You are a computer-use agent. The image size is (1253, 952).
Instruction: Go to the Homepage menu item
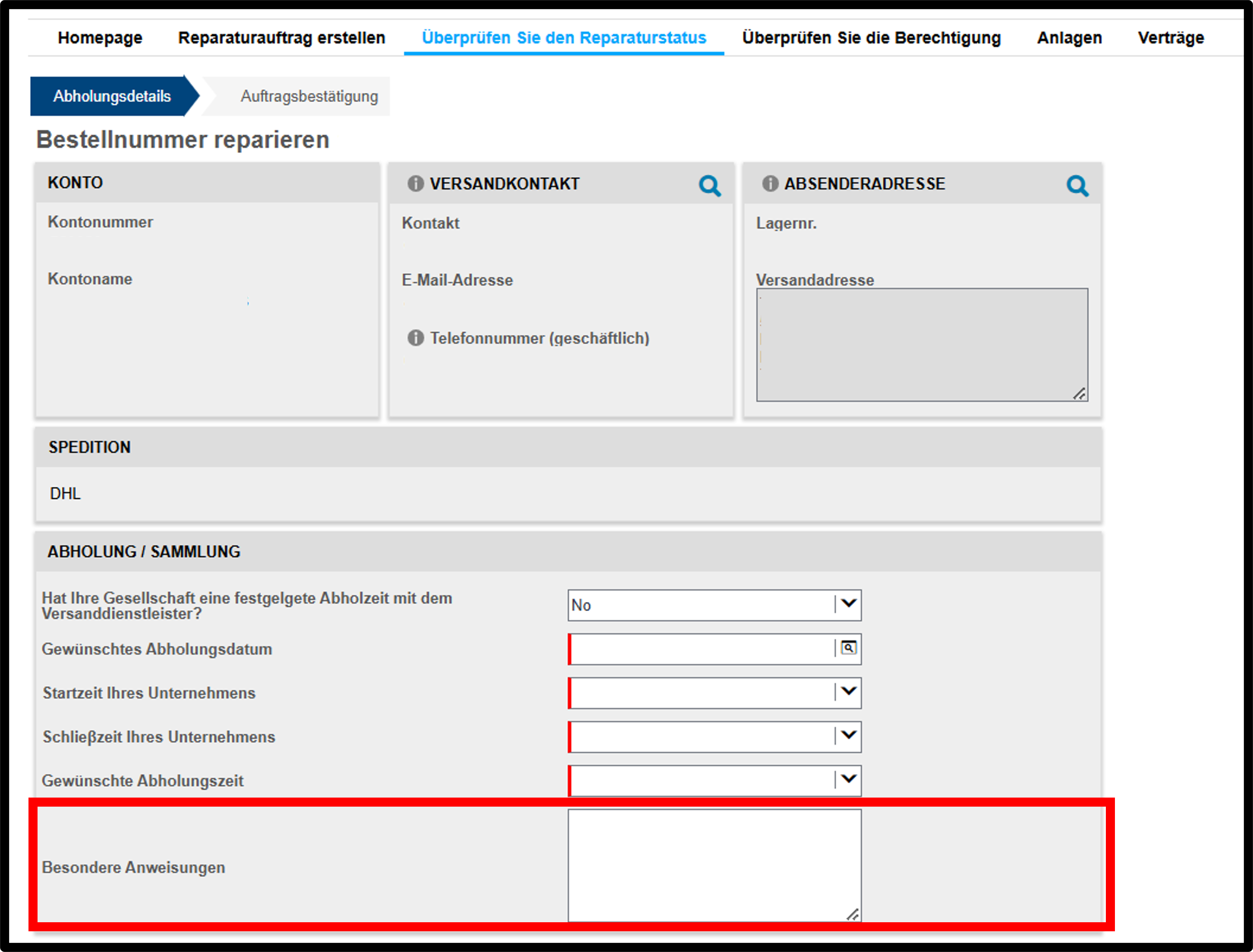(100, 38)
